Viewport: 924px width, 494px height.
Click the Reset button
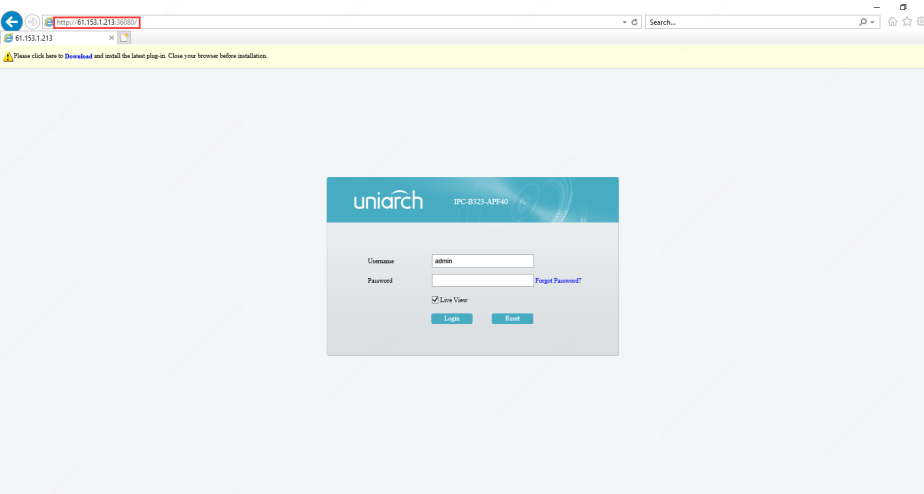click(513, 319)
